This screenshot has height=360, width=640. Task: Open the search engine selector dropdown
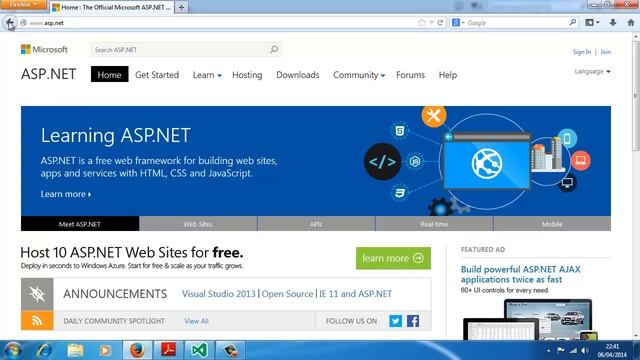458,23
